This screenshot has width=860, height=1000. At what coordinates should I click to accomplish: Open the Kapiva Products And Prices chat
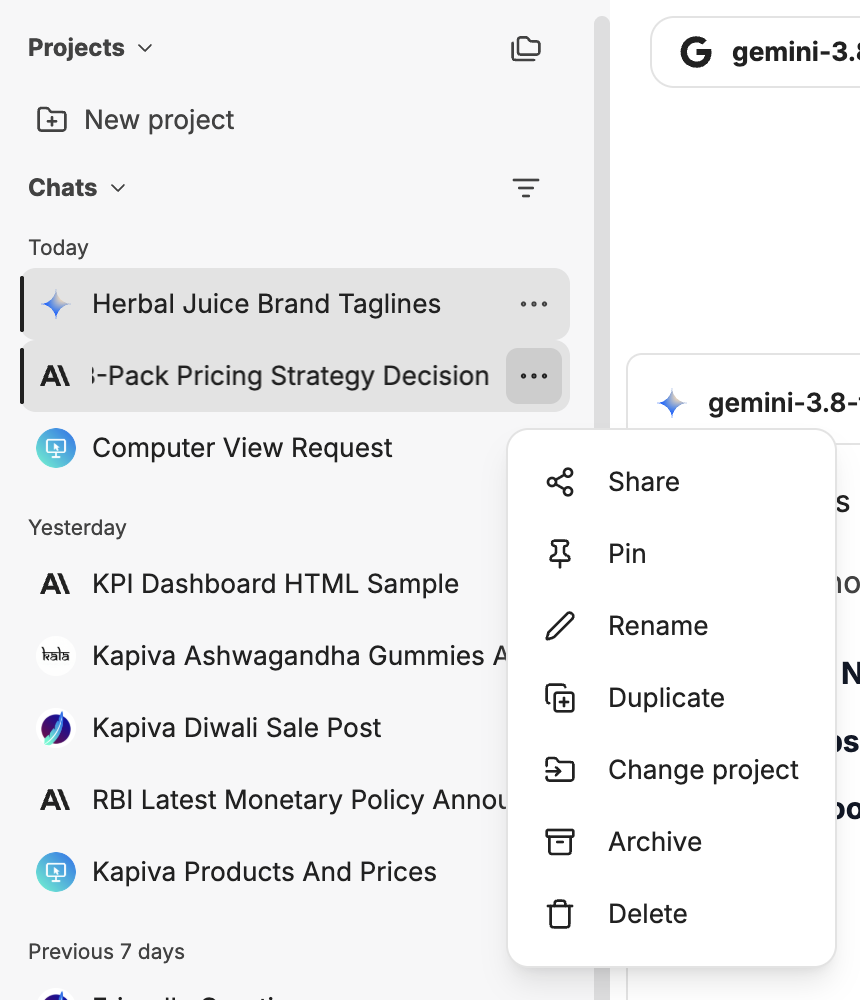264,872
